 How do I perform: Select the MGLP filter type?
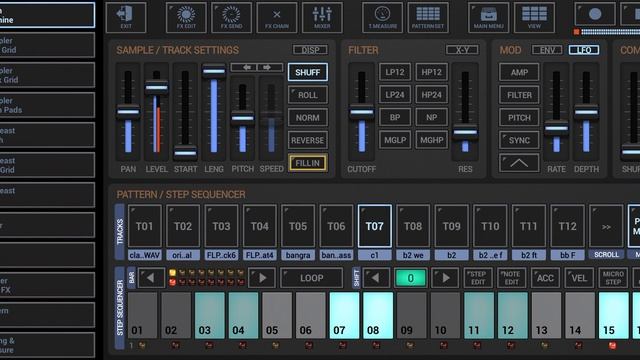point(395,140)
